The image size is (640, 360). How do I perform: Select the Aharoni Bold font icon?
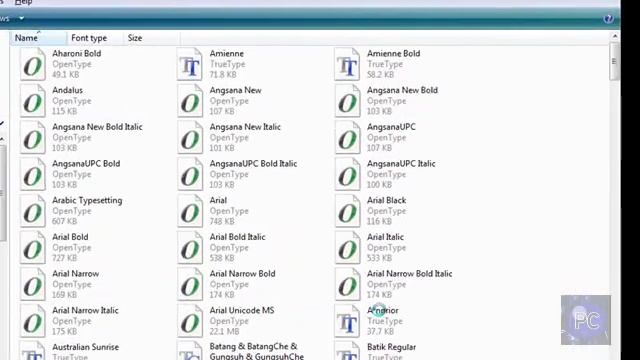[x=33, y=64]
